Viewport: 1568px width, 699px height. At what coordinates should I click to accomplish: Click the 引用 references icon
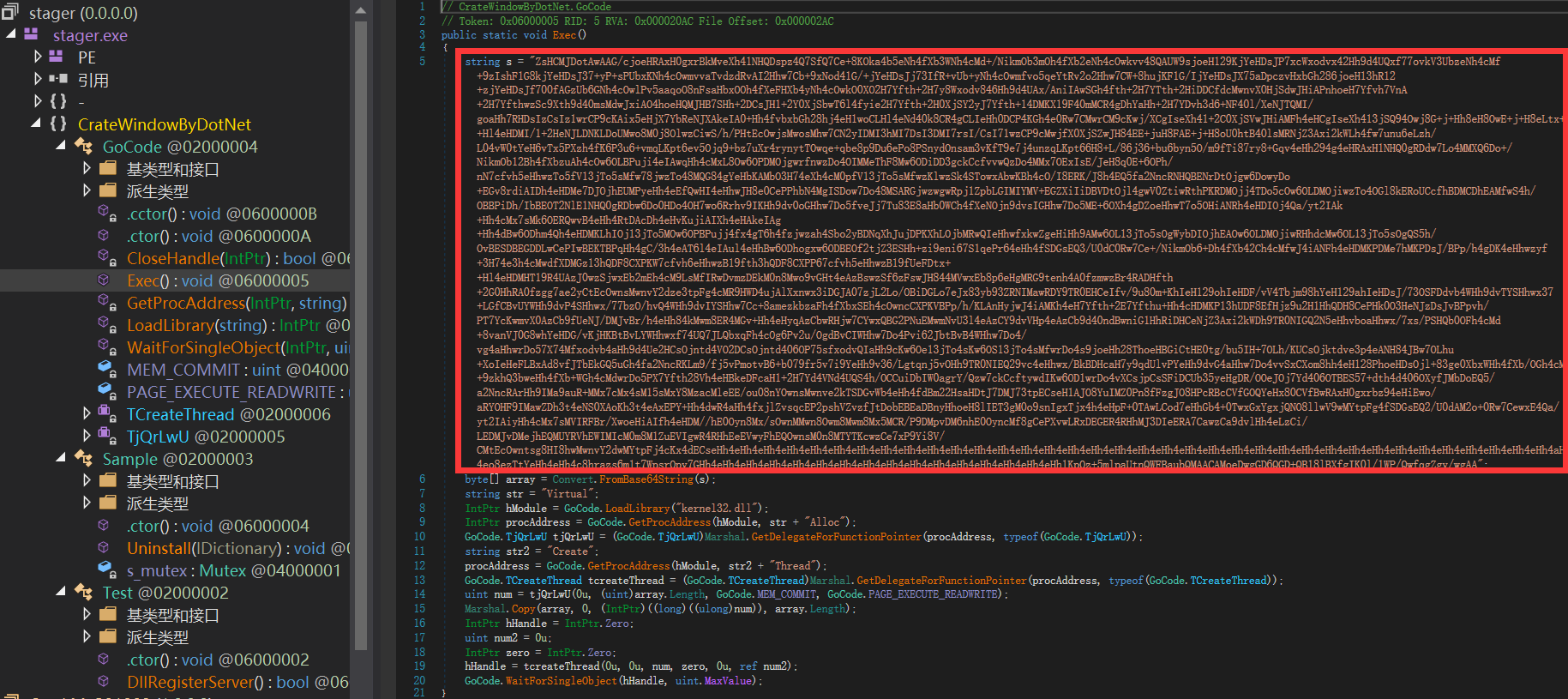tap(57, 79)
